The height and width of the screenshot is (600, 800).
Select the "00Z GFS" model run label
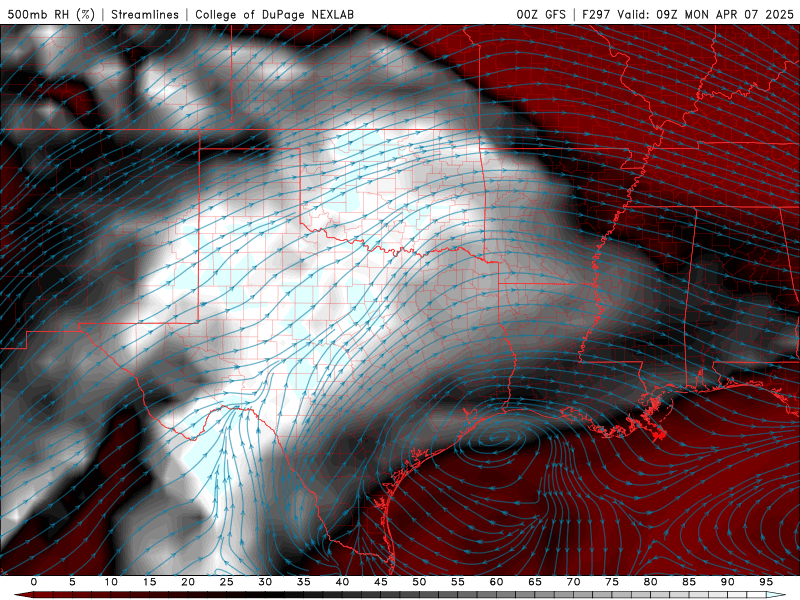(541, 14)
